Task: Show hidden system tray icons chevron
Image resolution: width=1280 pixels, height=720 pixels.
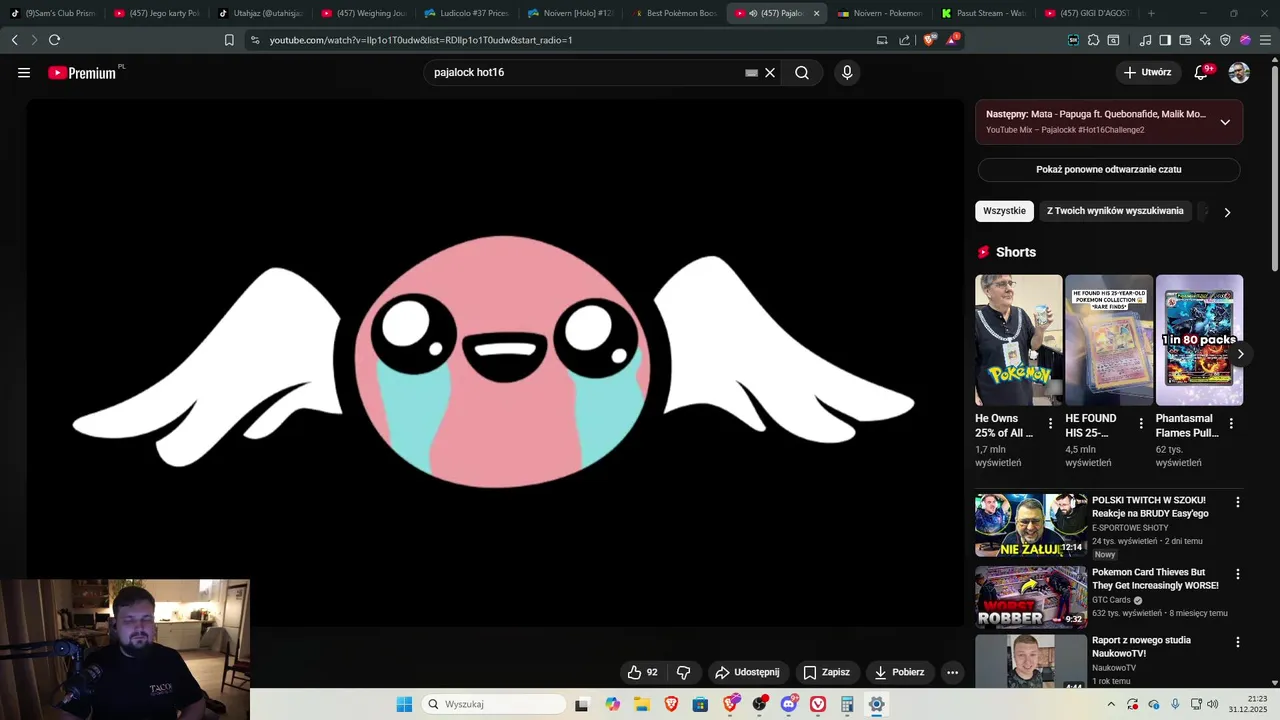Action: click(1111, 704)
